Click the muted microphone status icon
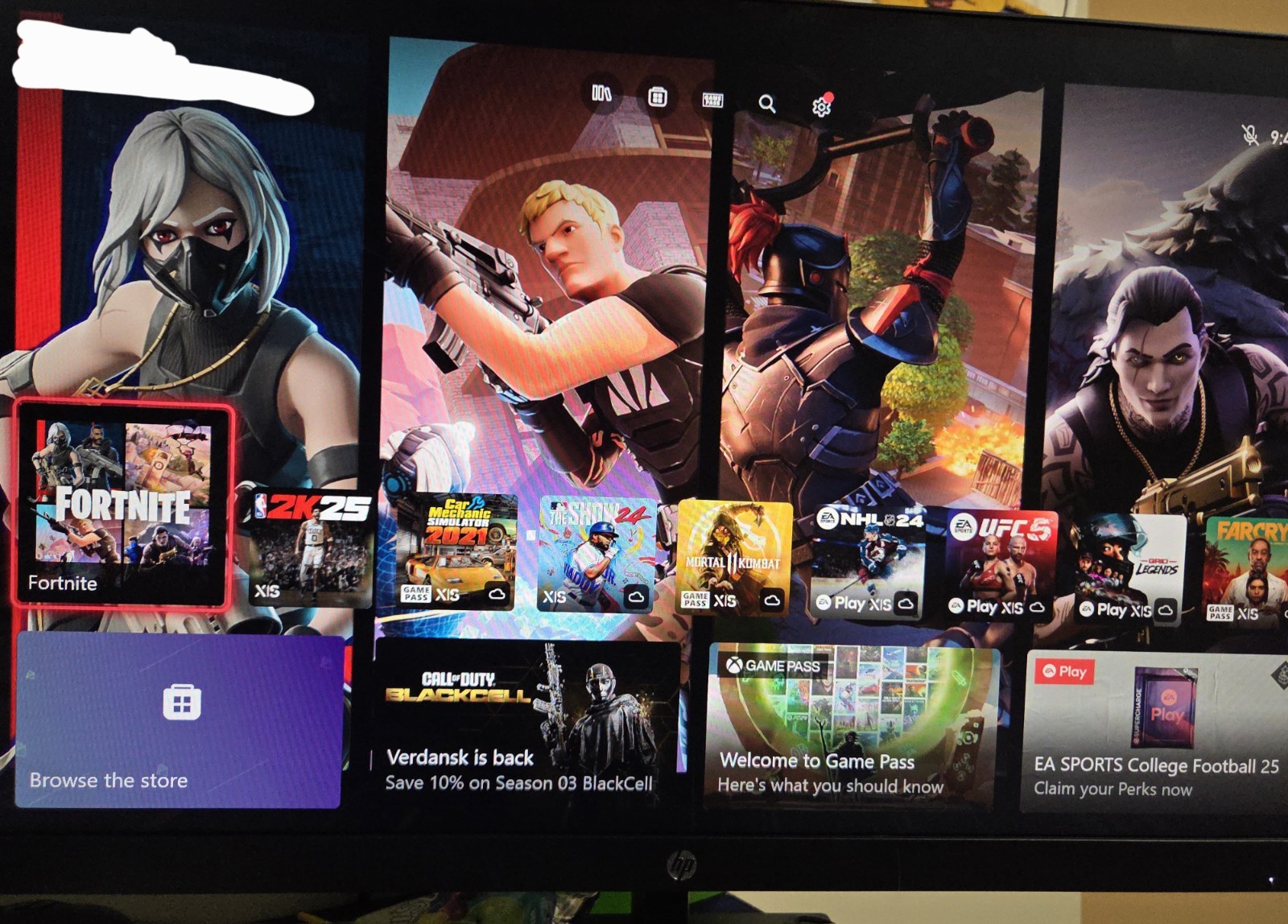Screen dimensions: 1288x924 coord(1249,134)
